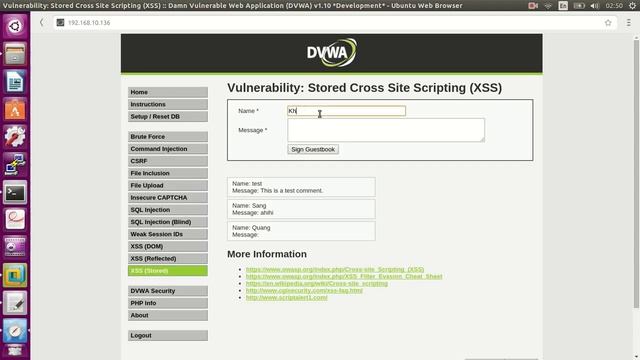Click the DVWA logo in the header
Image resolution: width=640 pixels, height=360 pixels.
tap(331, 53)
